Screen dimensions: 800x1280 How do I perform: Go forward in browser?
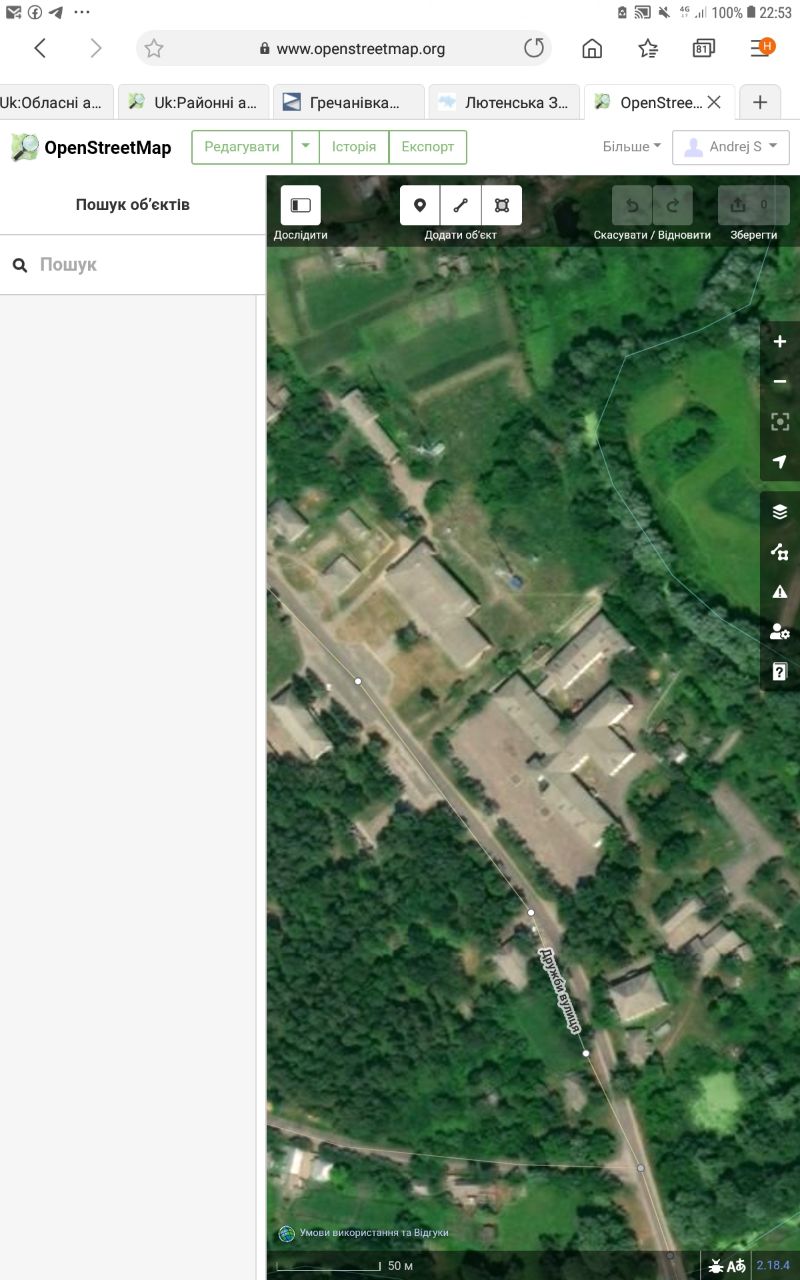pos(96,48)
